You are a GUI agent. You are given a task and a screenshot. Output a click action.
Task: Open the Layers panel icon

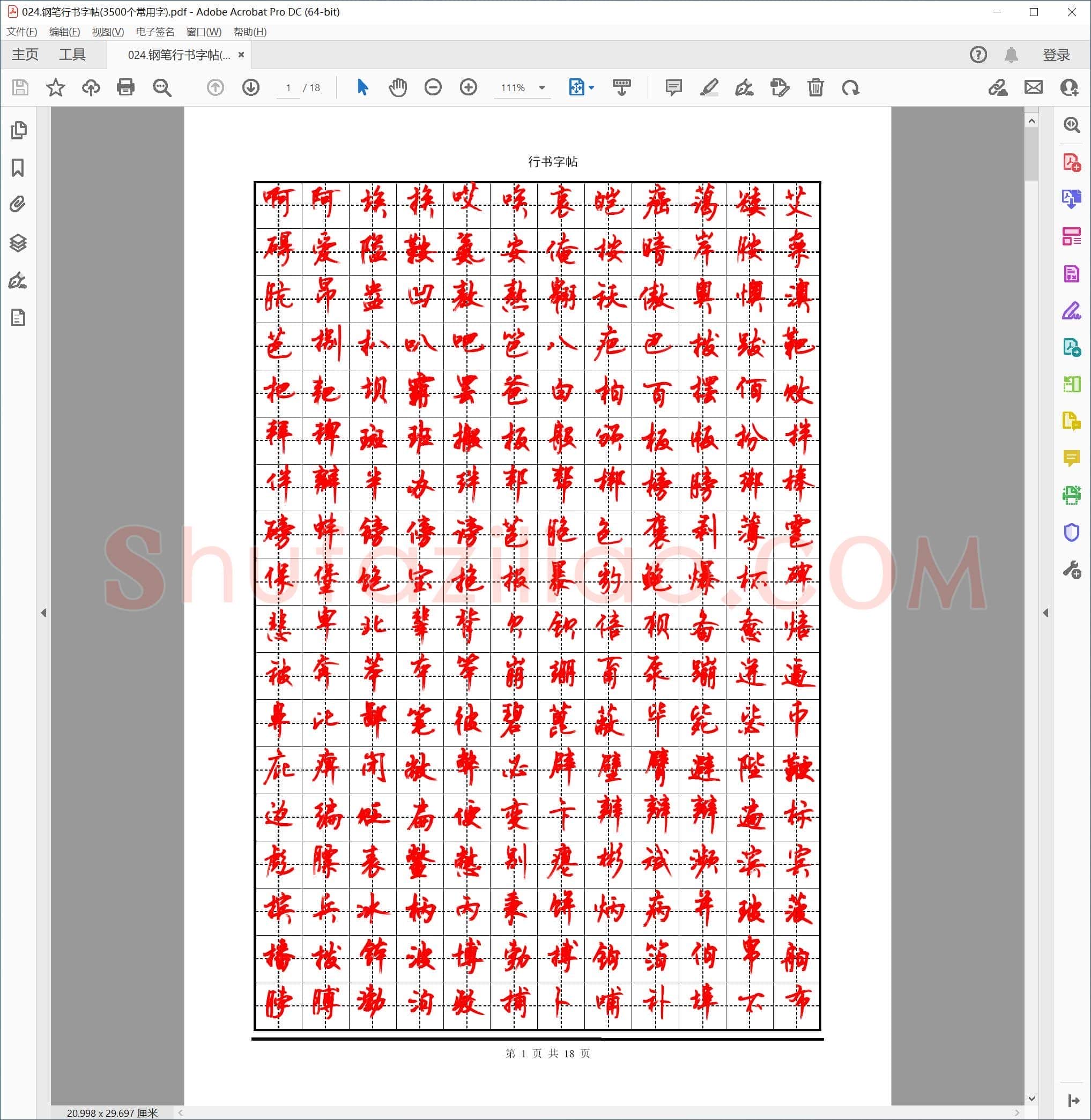click(18, 243)
